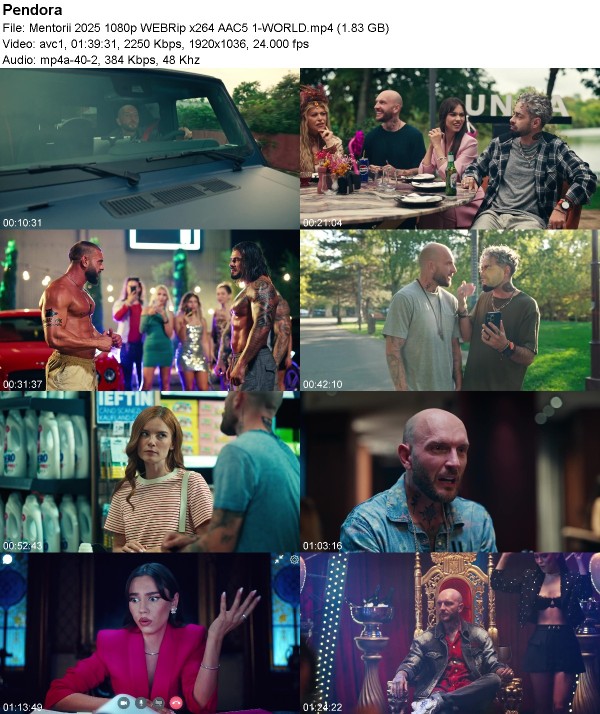Open chat bubble icon in call frame
Screen dimensions: 600x714
click(x=7, y=559)
